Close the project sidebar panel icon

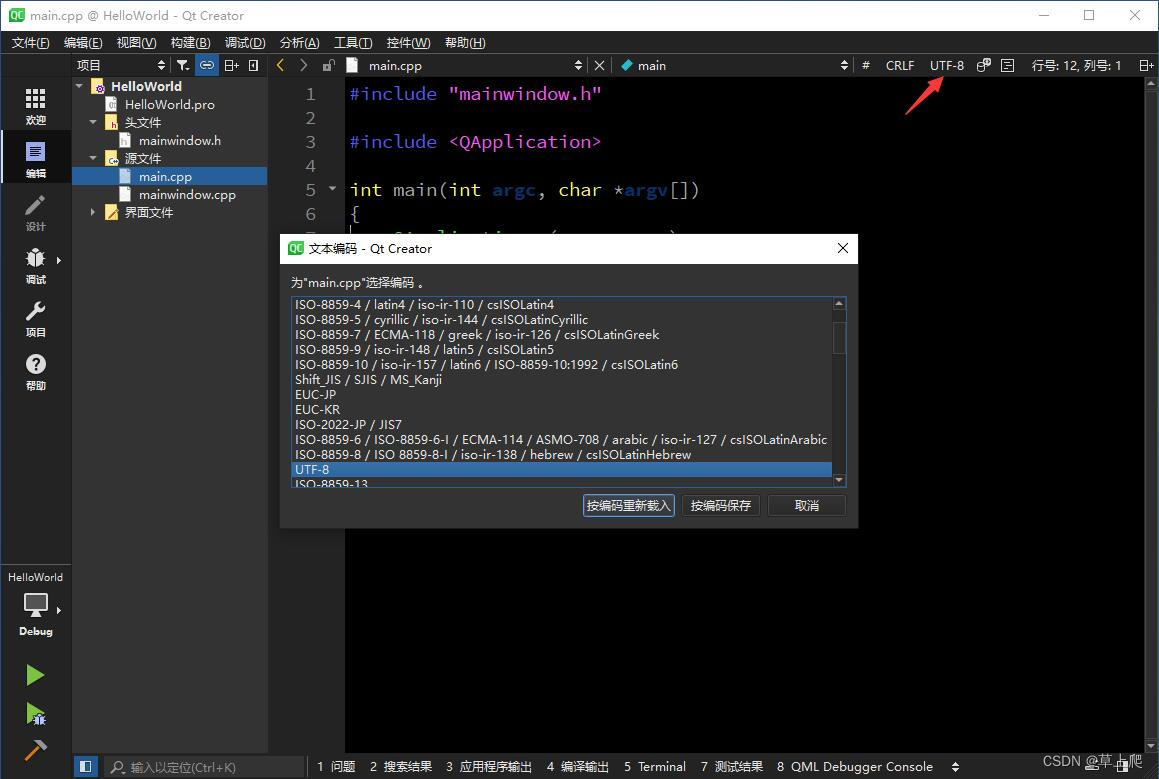pos(254,66)
